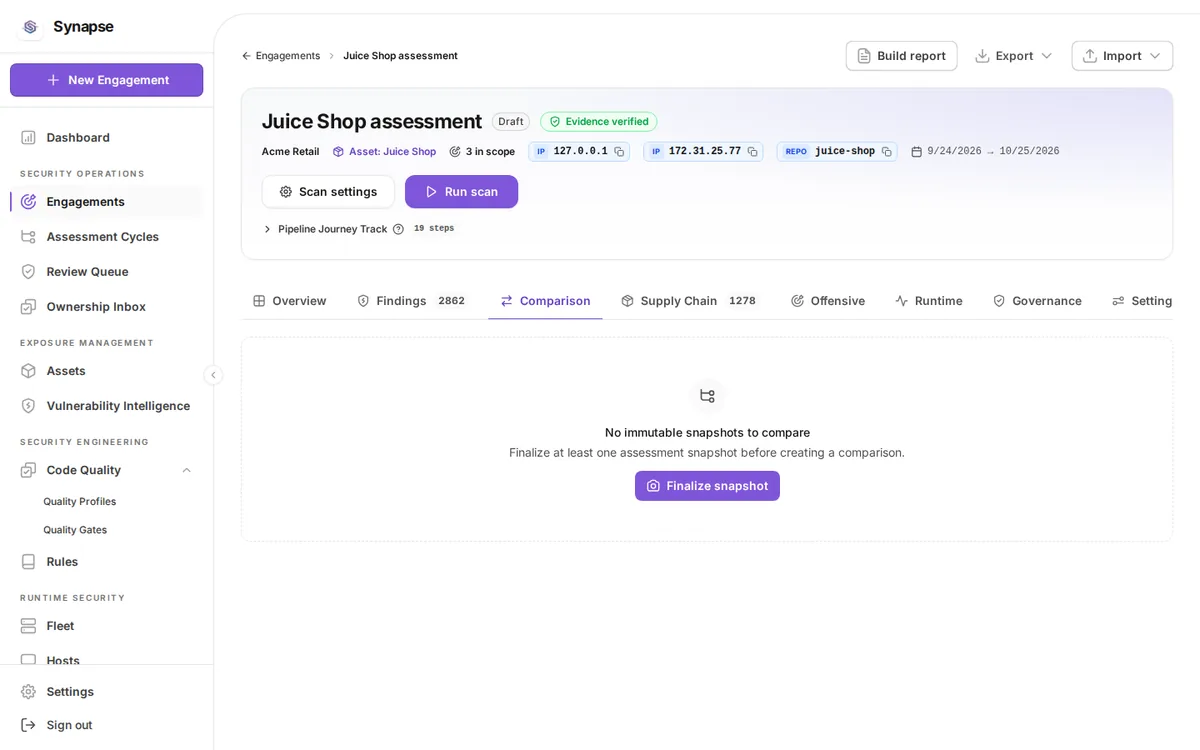This screenshot has width=1200, height=750.
Task: Click the Dashboard chart icon
Action: 28,138
